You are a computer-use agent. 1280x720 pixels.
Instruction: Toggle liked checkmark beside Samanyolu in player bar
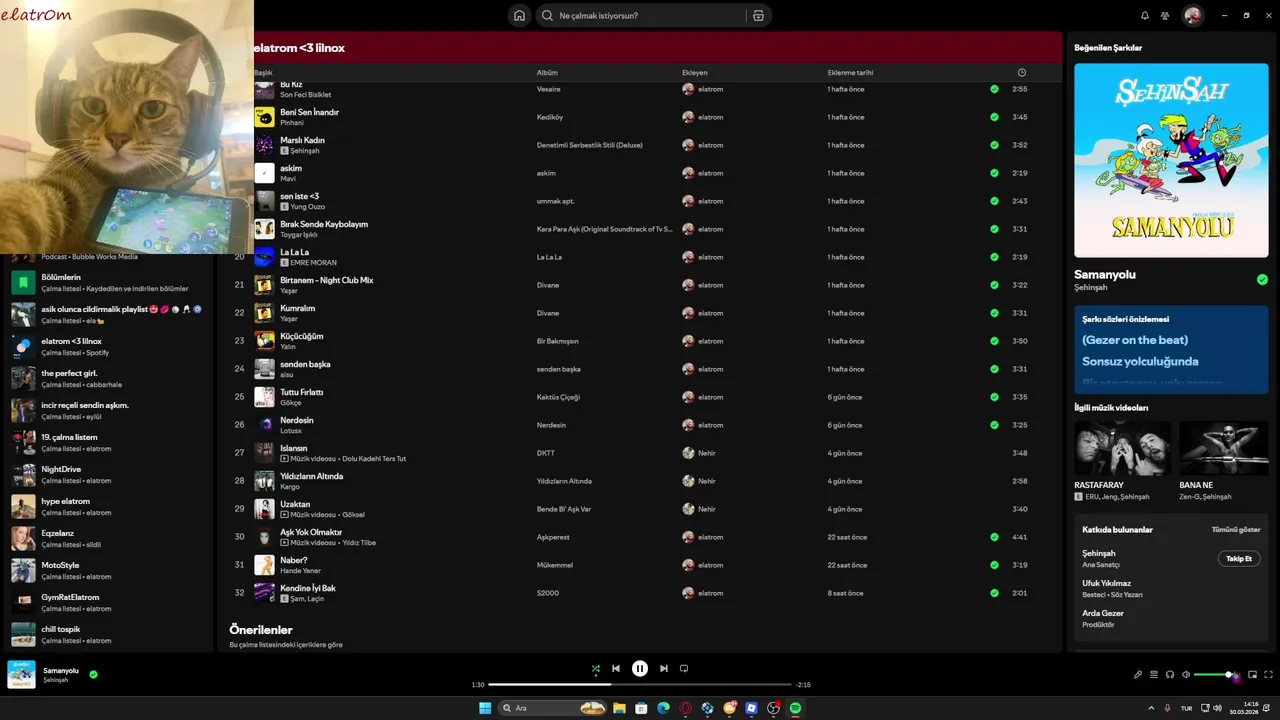(93, 675)
